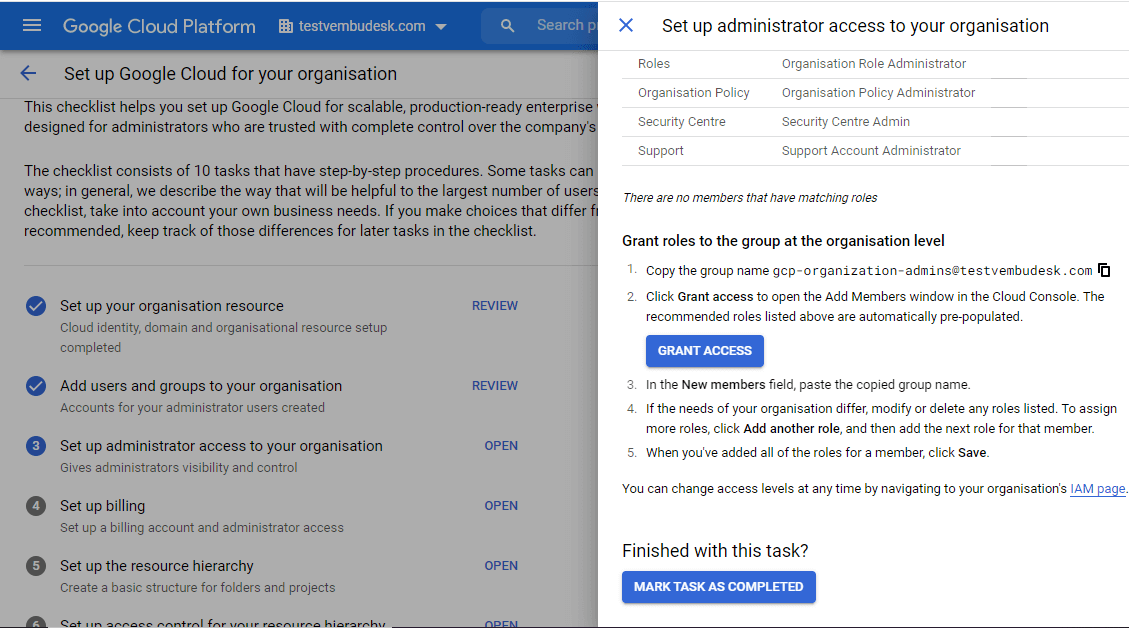Click the search magnifier icon

click(508, 26)
